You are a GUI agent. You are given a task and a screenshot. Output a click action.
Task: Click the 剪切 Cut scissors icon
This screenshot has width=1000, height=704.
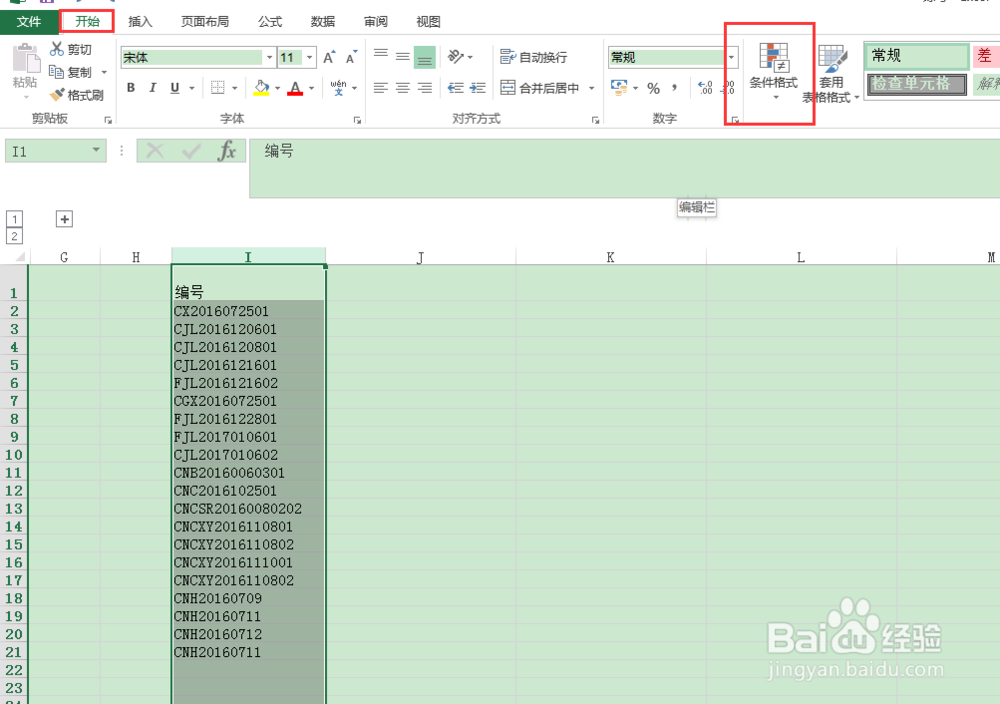[58, 48]
